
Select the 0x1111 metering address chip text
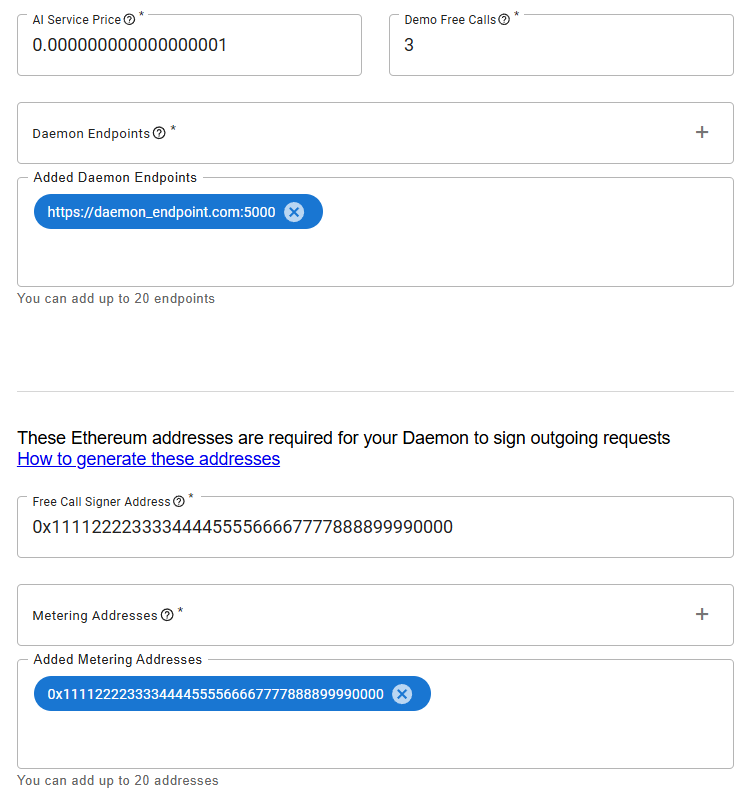215,694
